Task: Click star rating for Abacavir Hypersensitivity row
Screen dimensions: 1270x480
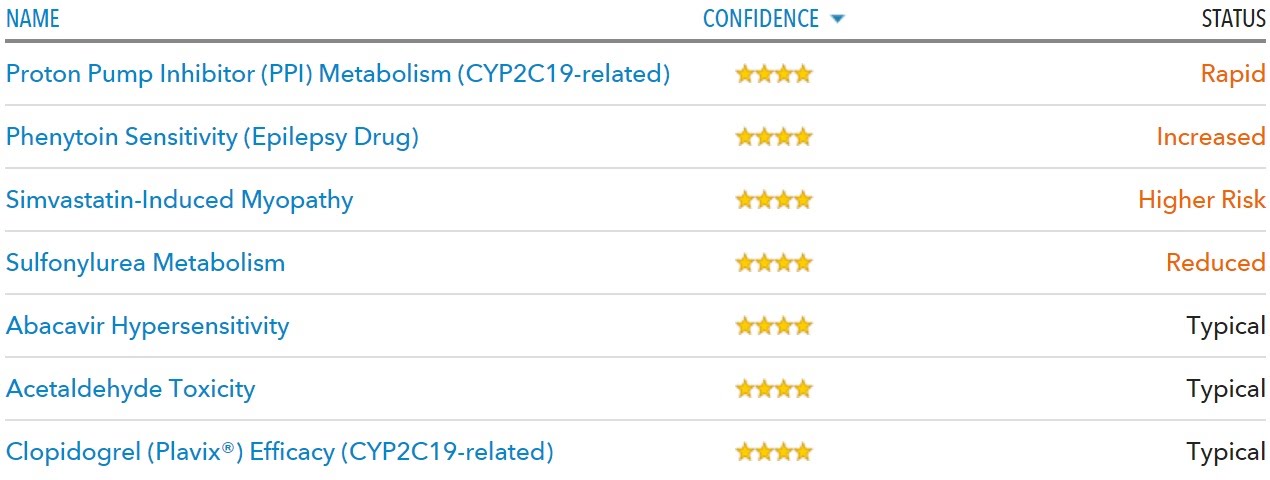Action: coord(774,326)
